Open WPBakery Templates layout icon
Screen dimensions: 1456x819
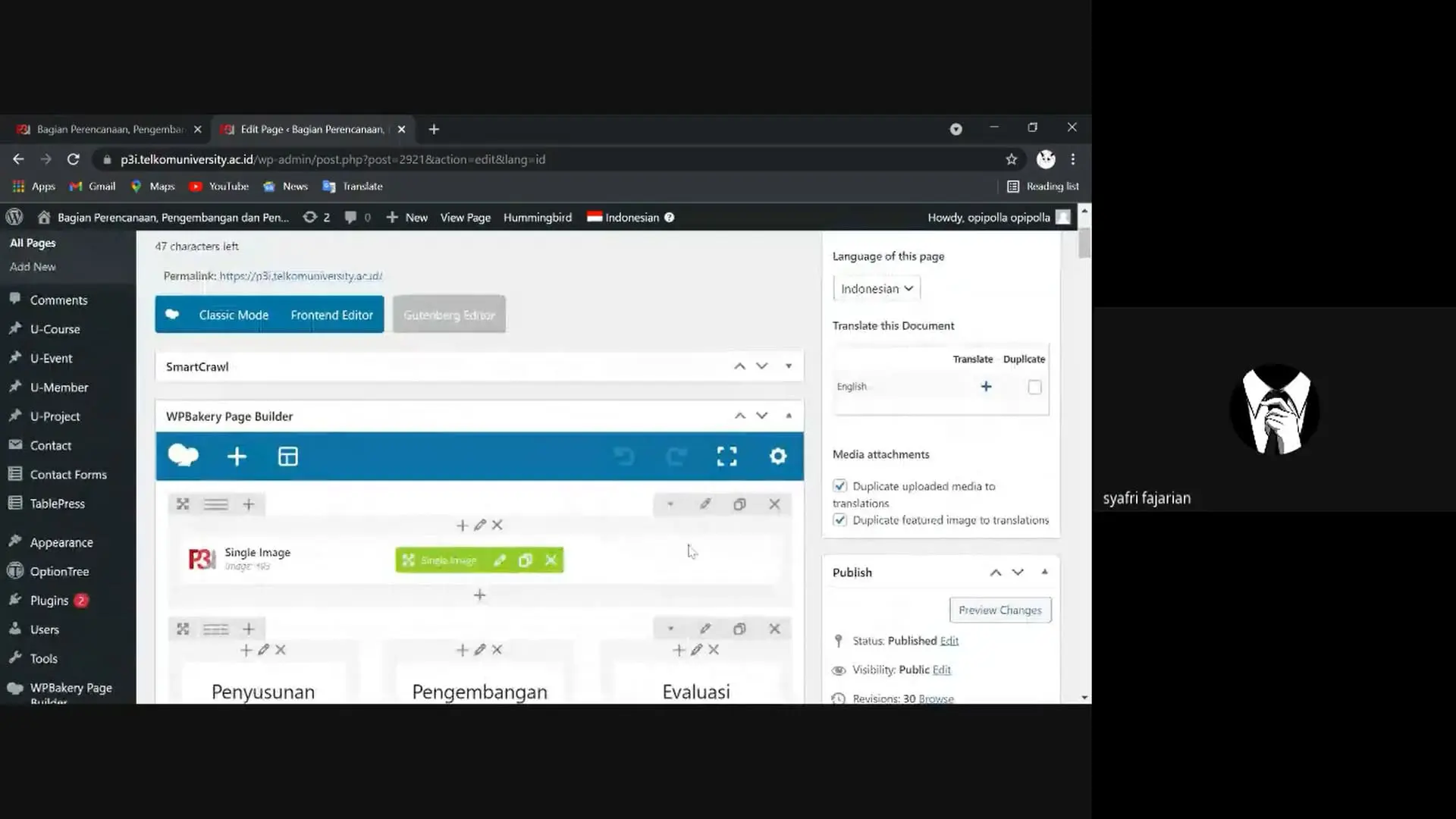[288, 457]
